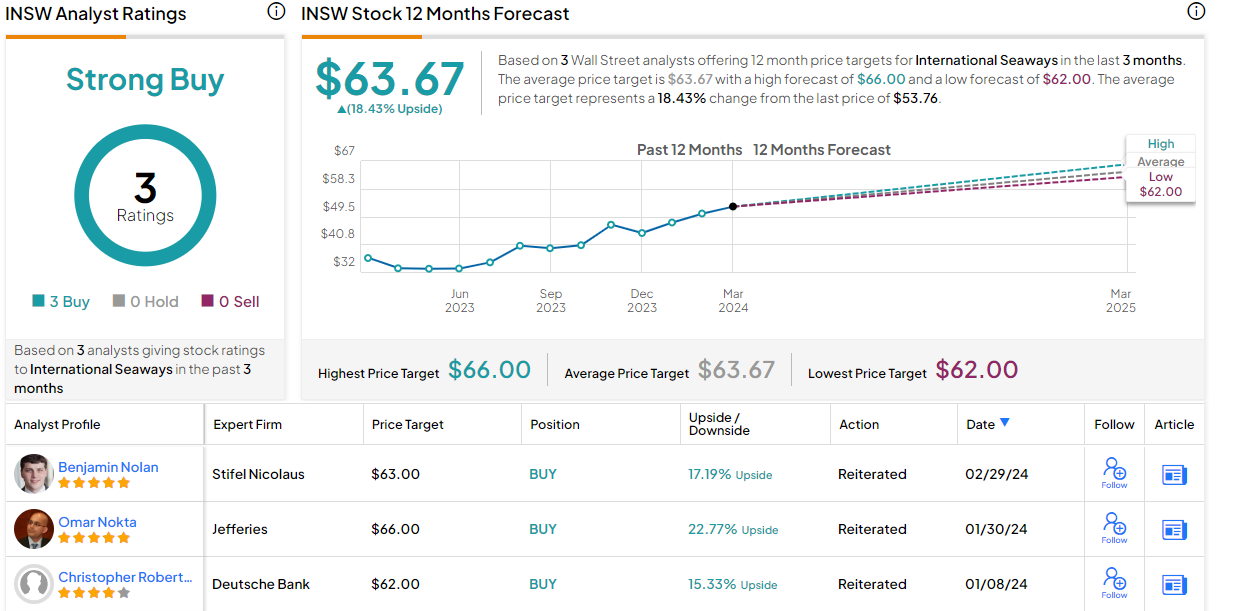
Task: Click the March 2024 chart data point
Action: click(733, 206)
